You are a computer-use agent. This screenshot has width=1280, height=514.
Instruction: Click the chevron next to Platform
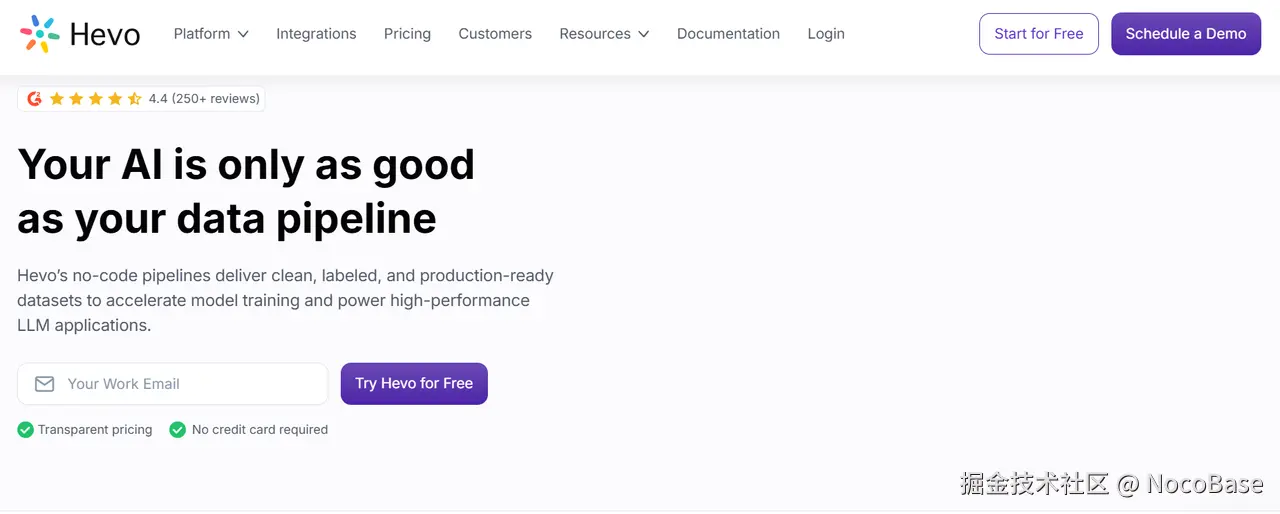pyautogui.click(x=243, y=34)
